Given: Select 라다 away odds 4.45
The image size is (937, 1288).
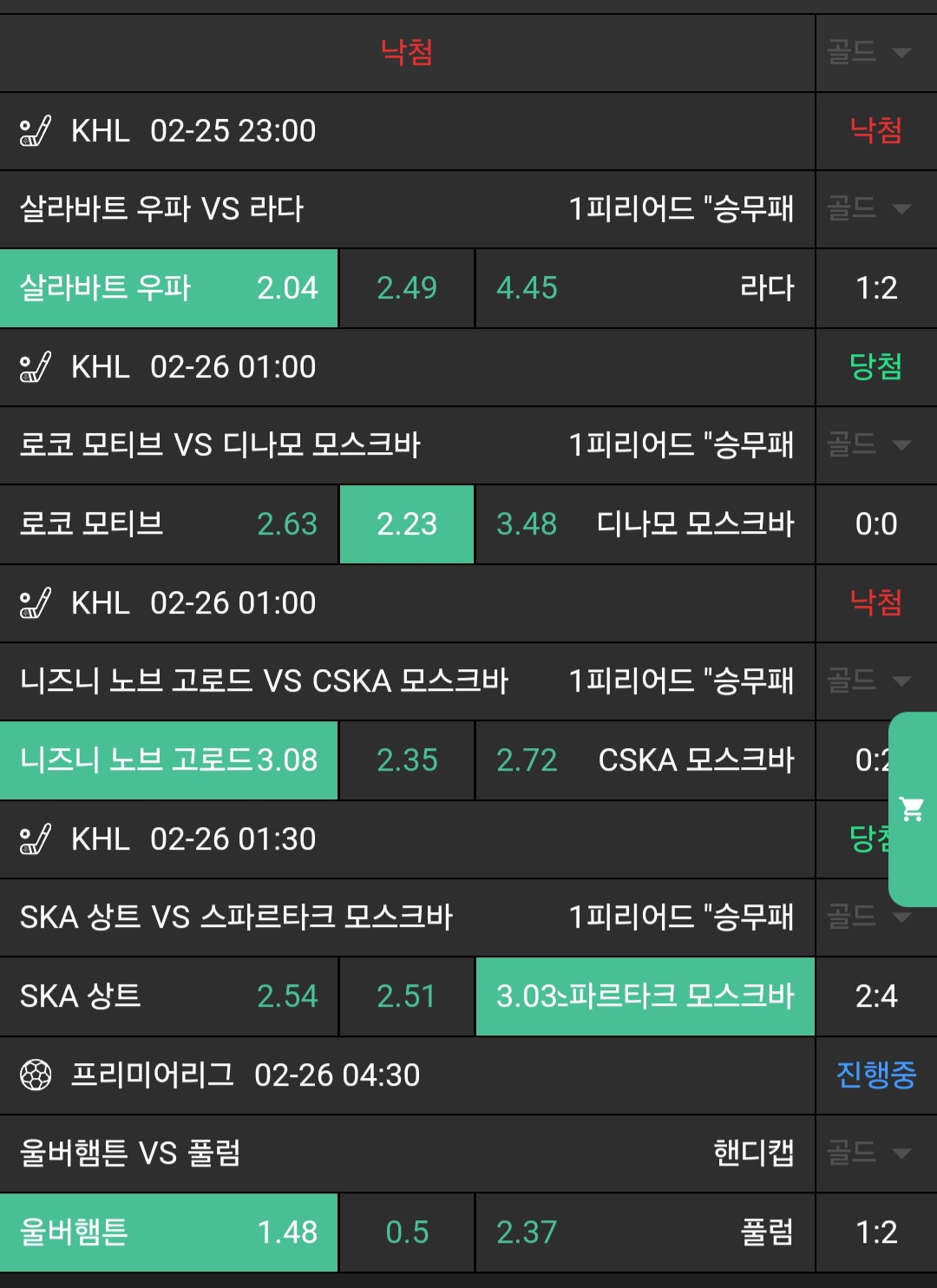Looking at the screenshot, I should click(645, 288).
